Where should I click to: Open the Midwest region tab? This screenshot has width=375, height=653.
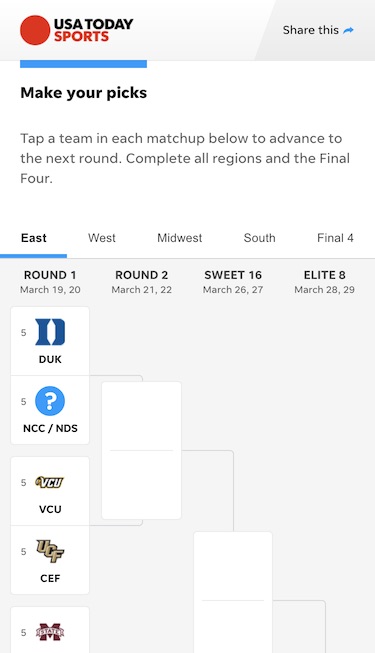click(x=180, y=238)
